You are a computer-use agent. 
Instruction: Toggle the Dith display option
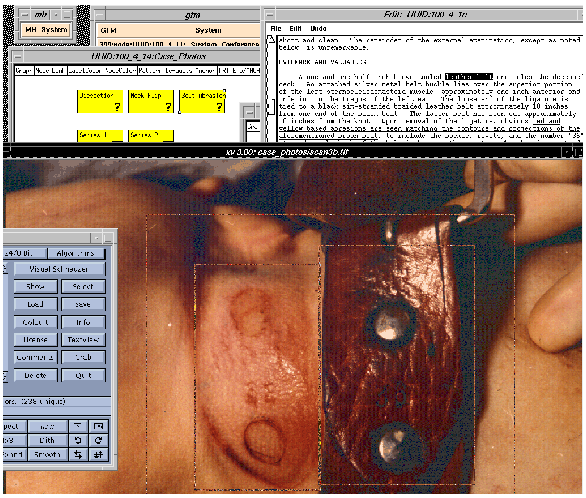(47, 440)
